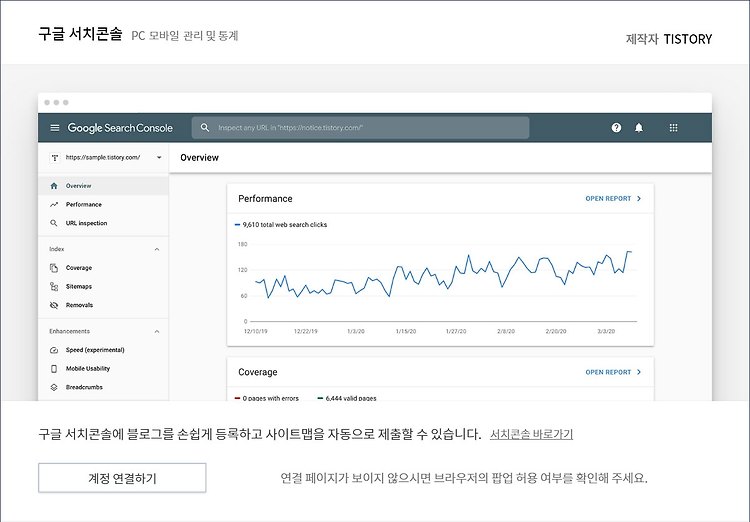This screenshot has width=750, height=522.
Task: Click the Speed gauge icon
Action: pyautogui.click(x=54, y=350)
